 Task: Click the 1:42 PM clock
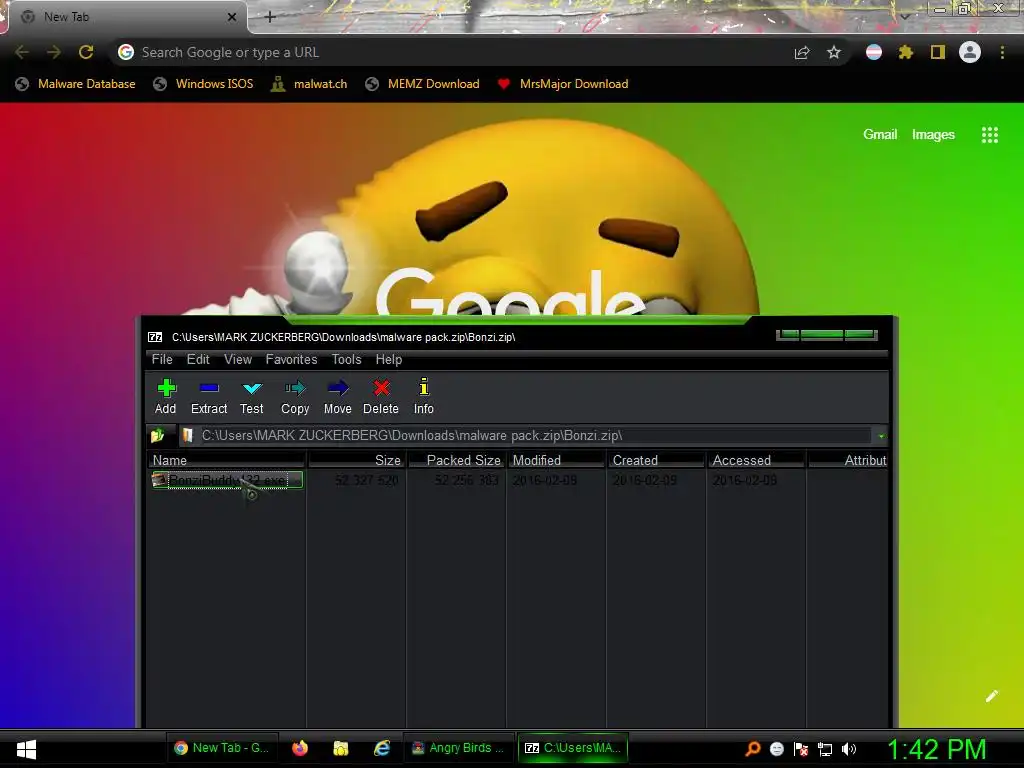[x=936, y=749]
